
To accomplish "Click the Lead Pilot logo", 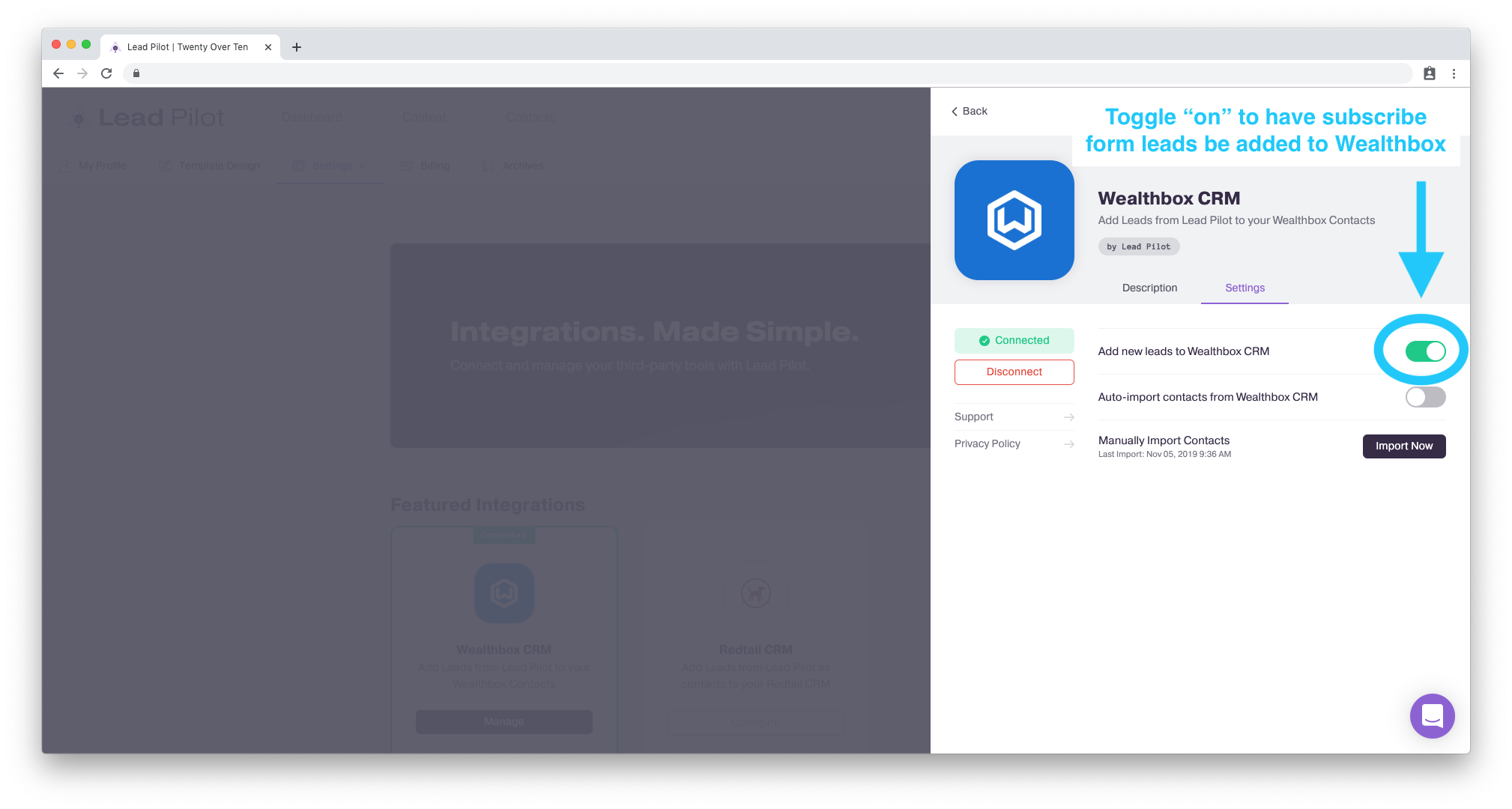I will click(147, 118).
